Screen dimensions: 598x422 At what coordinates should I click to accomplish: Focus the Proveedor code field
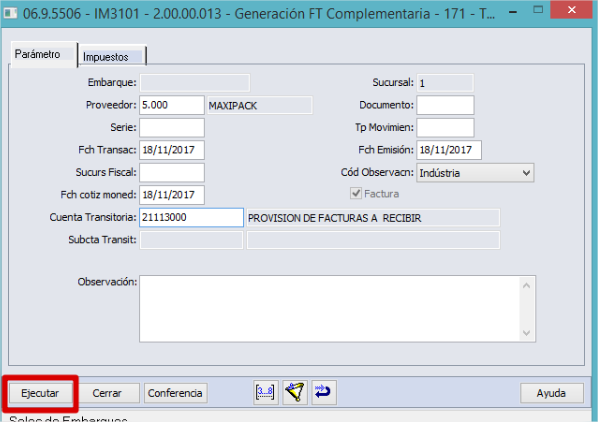click(172, 105)
